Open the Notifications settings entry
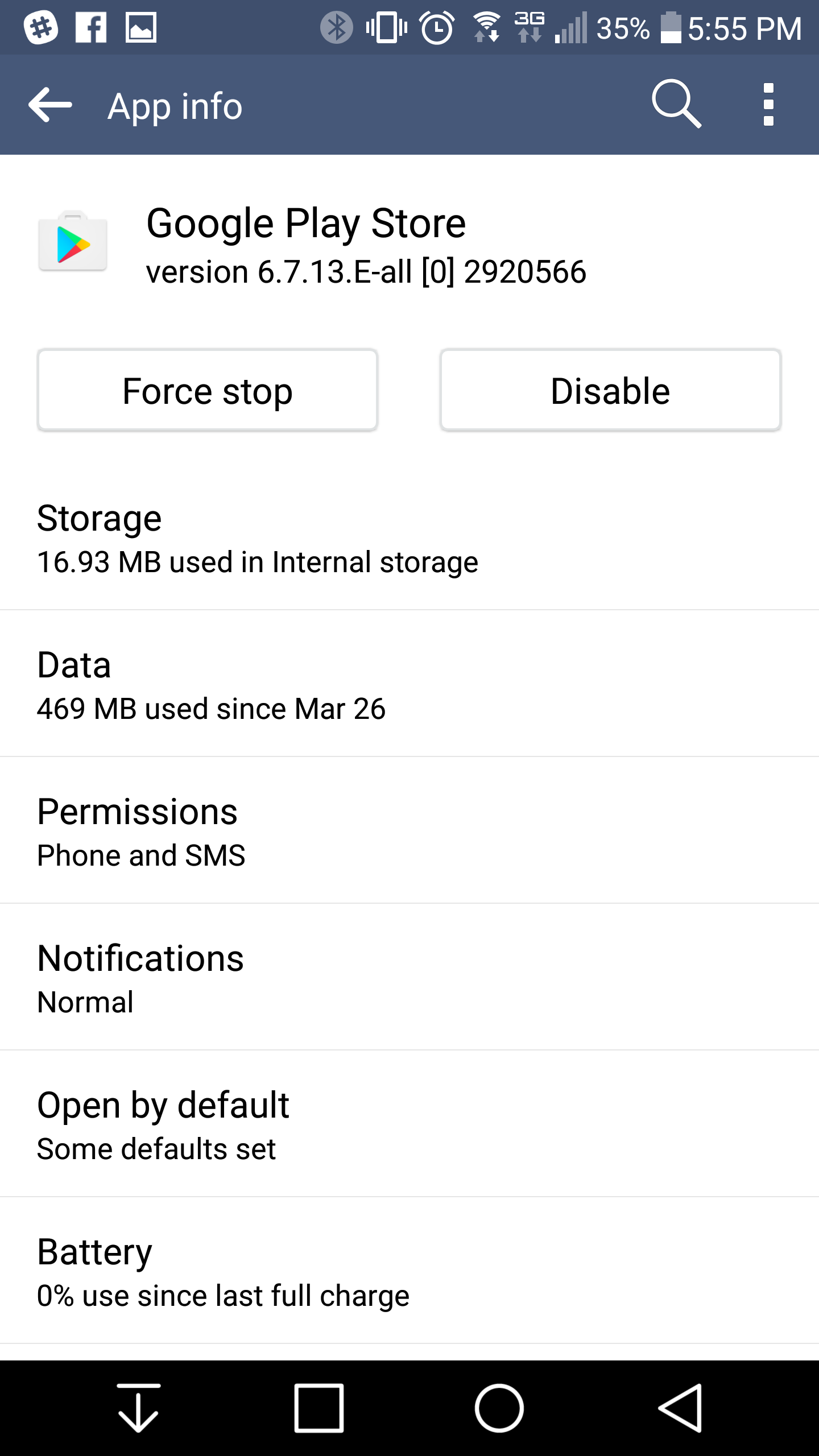Screen dimensions: 819x1456 pos(409,979)
